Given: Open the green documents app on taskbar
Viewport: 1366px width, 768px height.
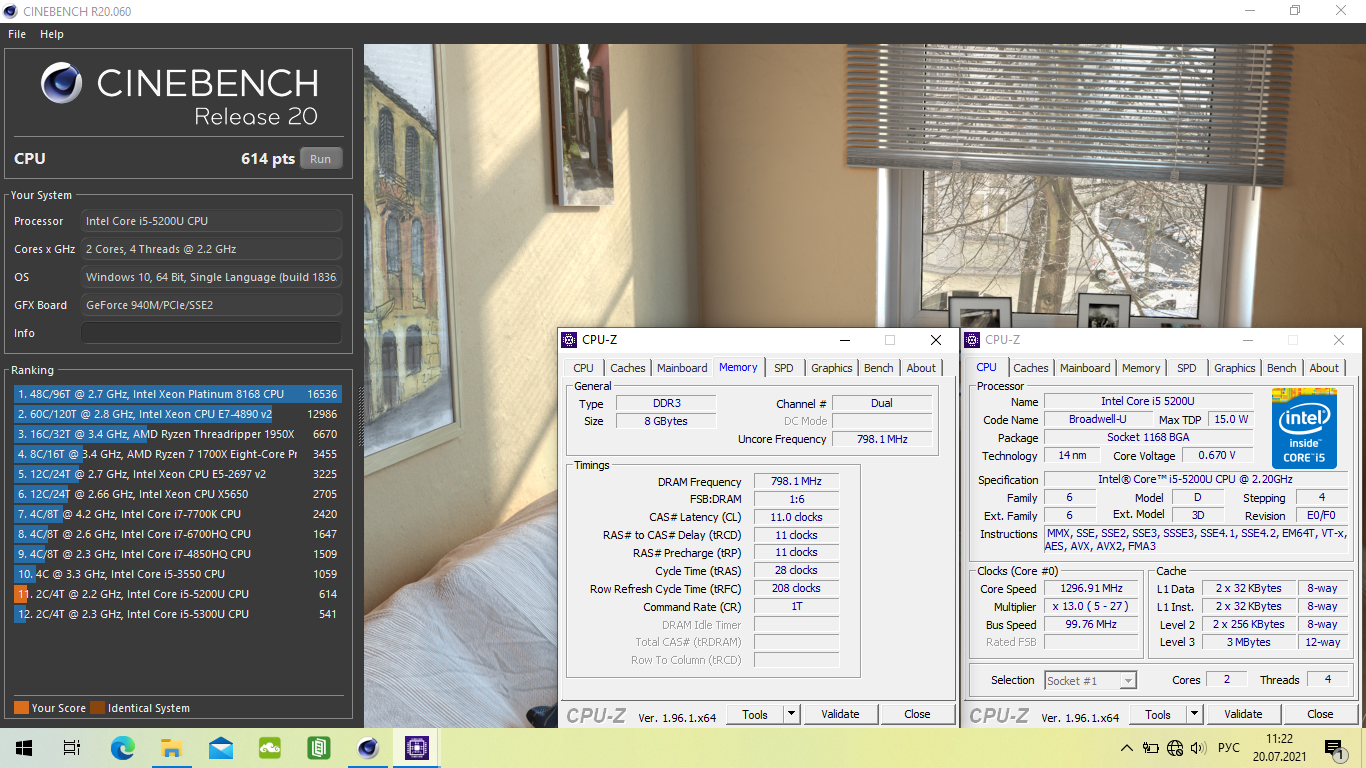Looking at the screenshot, I should [x=318, y=748].
